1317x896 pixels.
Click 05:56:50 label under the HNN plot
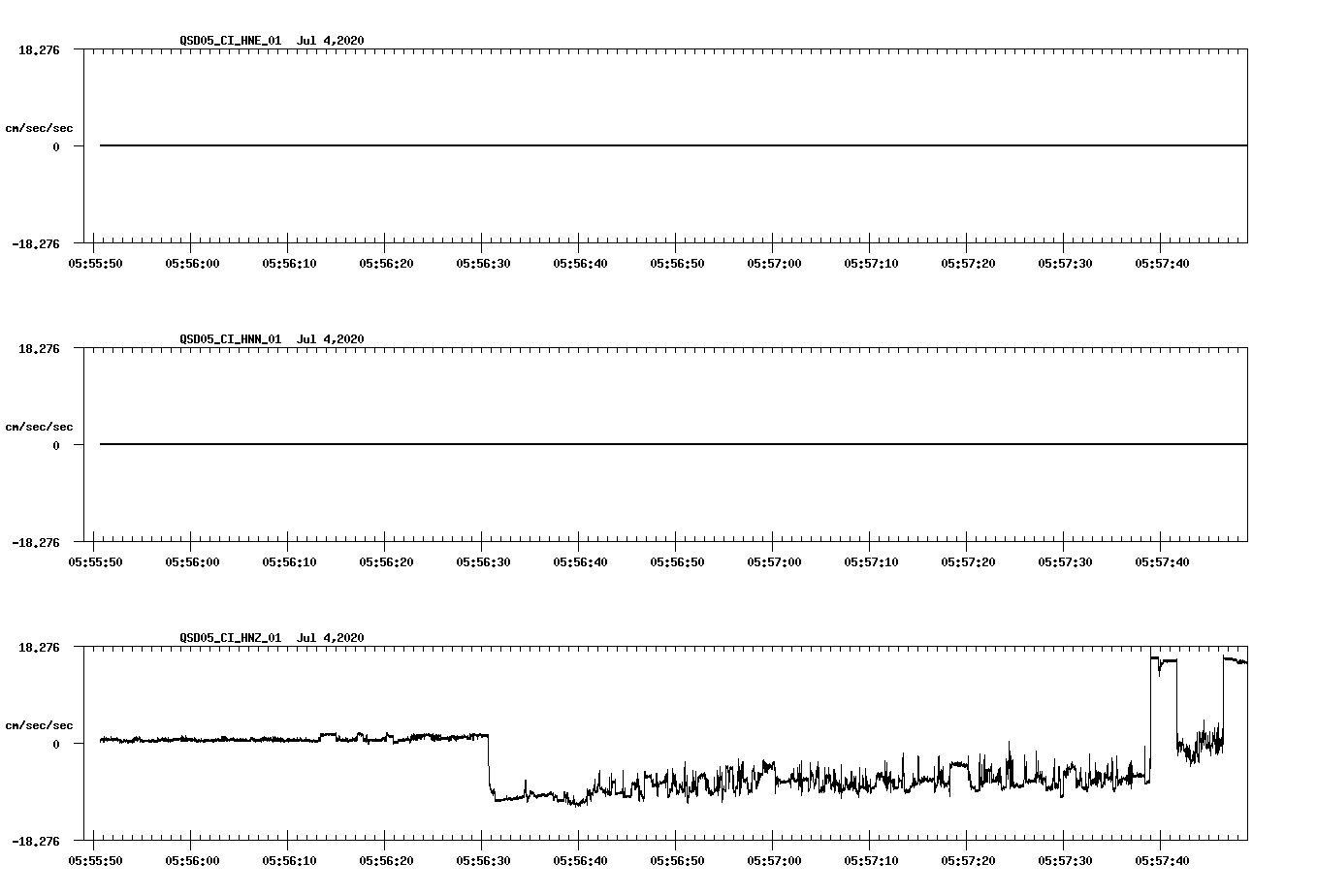[677, 561]
